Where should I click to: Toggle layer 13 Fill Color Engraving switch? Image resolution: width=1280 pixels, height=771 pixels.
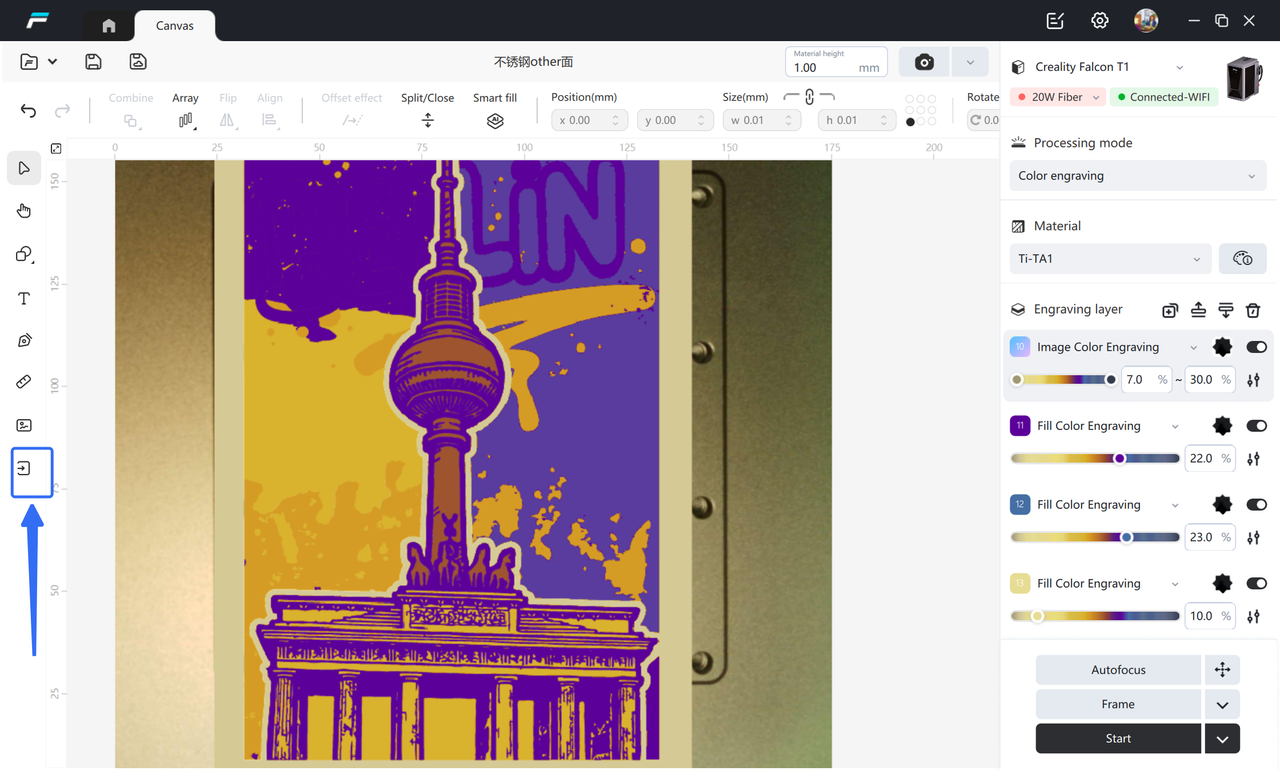click(x=1256, y=584)
